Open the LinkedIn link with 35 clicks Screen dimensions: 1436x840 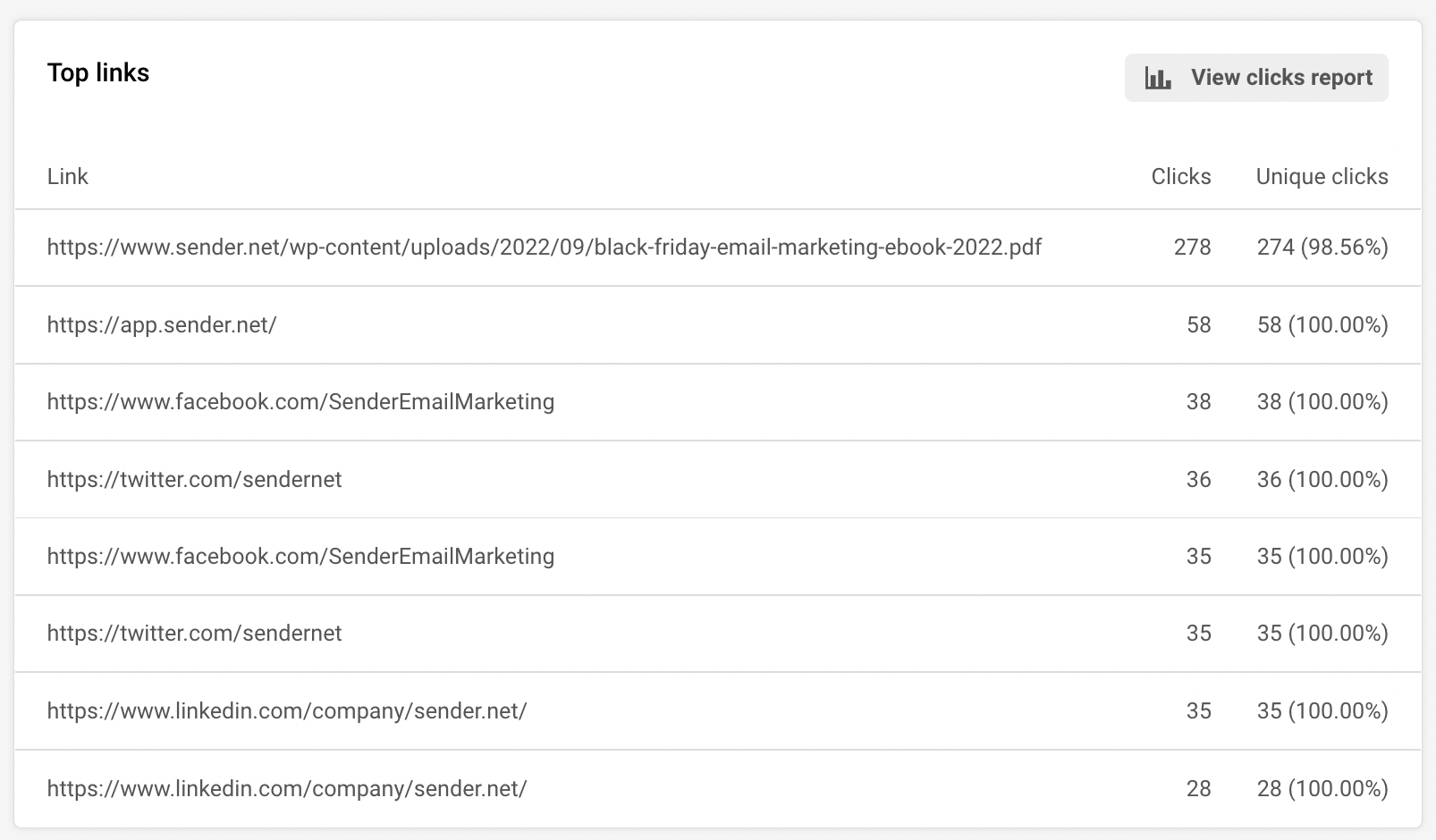point(287,711)
